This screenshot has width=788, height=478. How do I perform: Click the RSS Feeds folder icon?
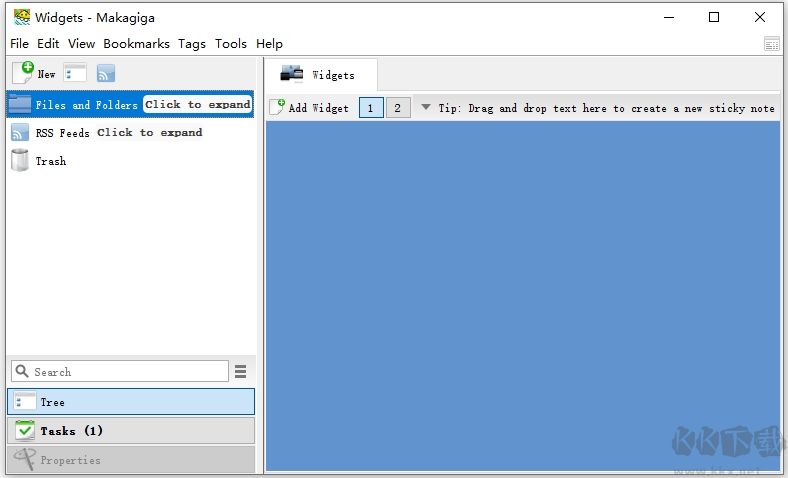pos(20,133)
